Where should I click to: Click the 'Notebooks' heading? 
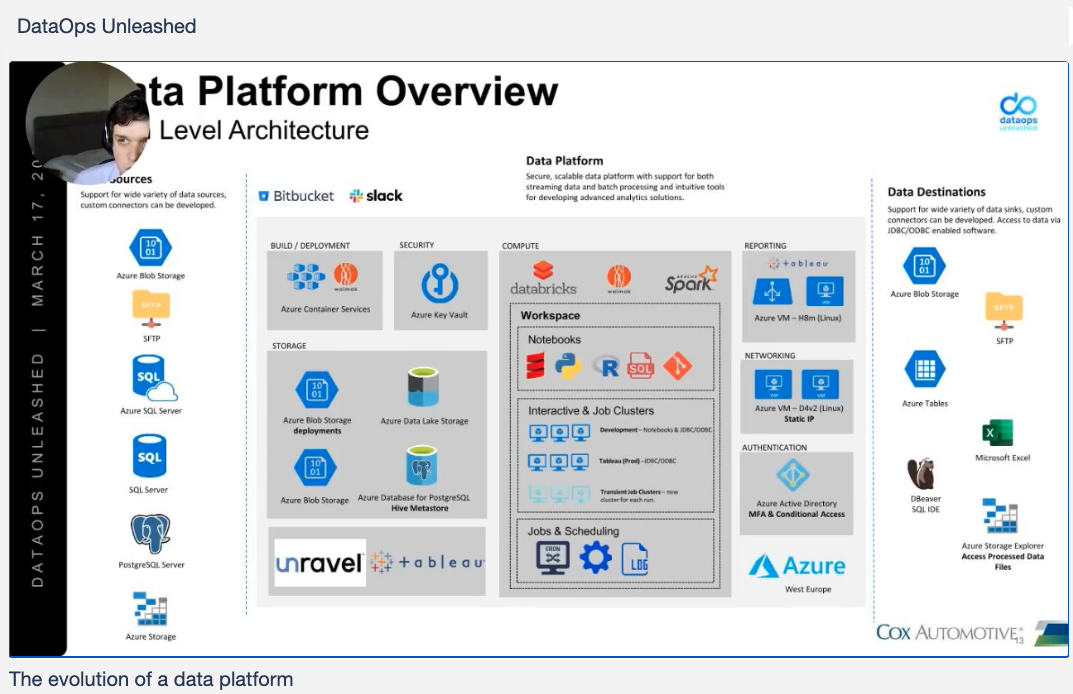tap(554, 339)
